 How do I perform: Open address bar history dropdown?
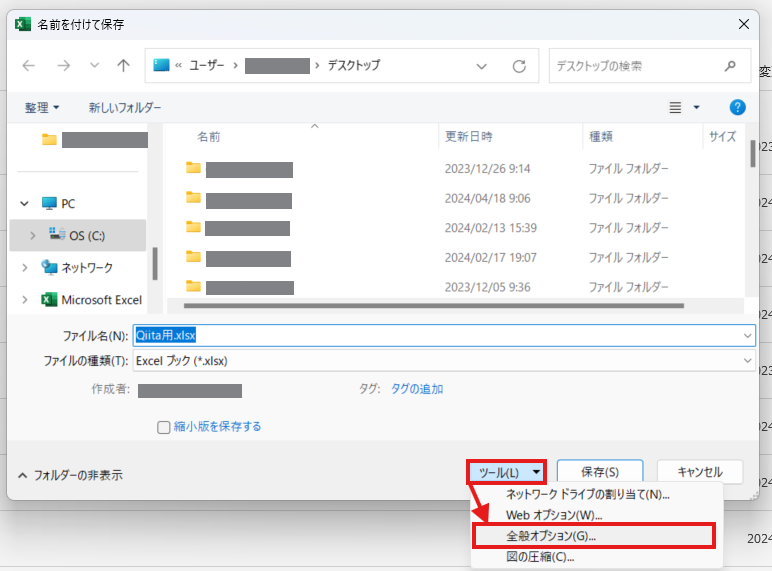click(x=482, y=66)
